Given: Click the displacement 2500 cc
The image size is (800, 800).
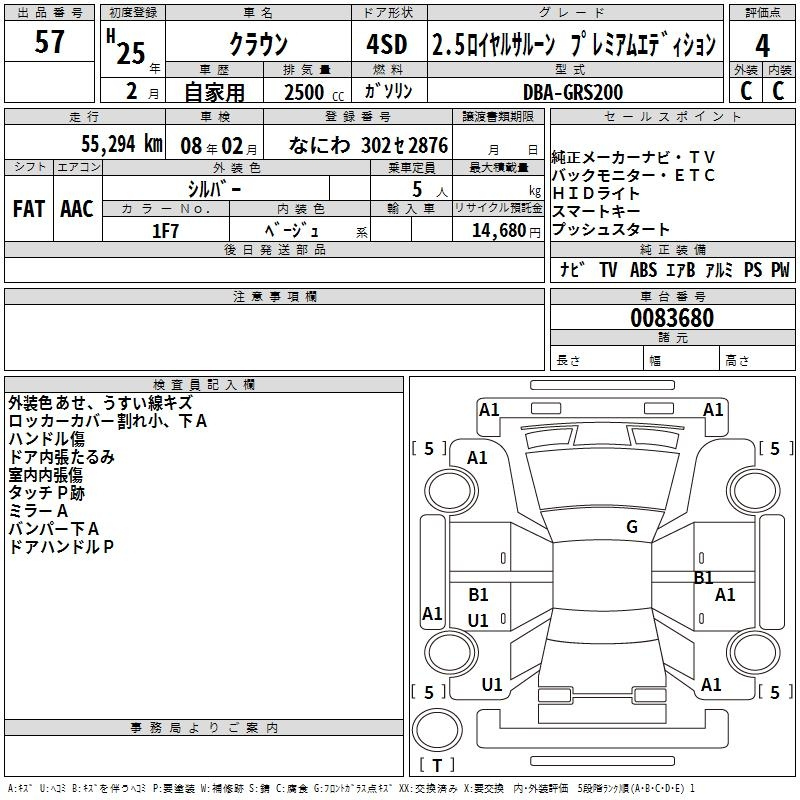Looking at the screenshot, I should click(x=314, y=92).
